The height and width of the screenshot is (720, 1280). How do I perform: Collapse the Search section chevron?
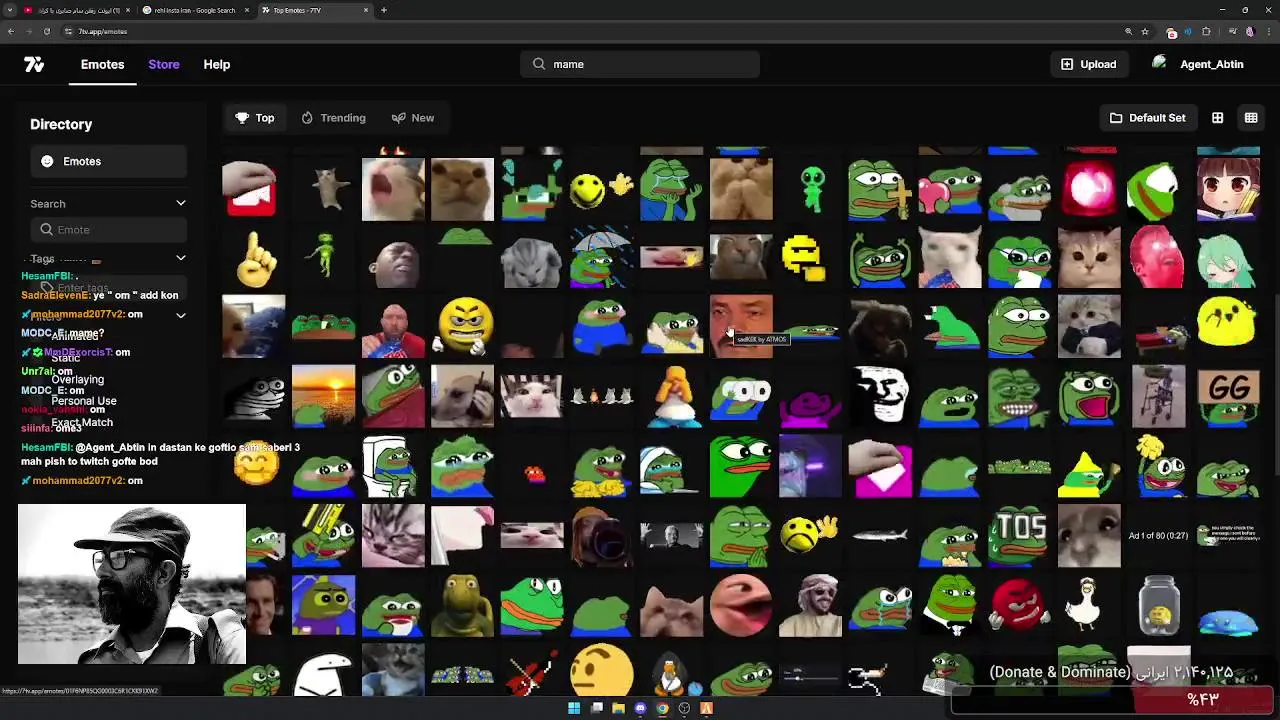[181, 203]
